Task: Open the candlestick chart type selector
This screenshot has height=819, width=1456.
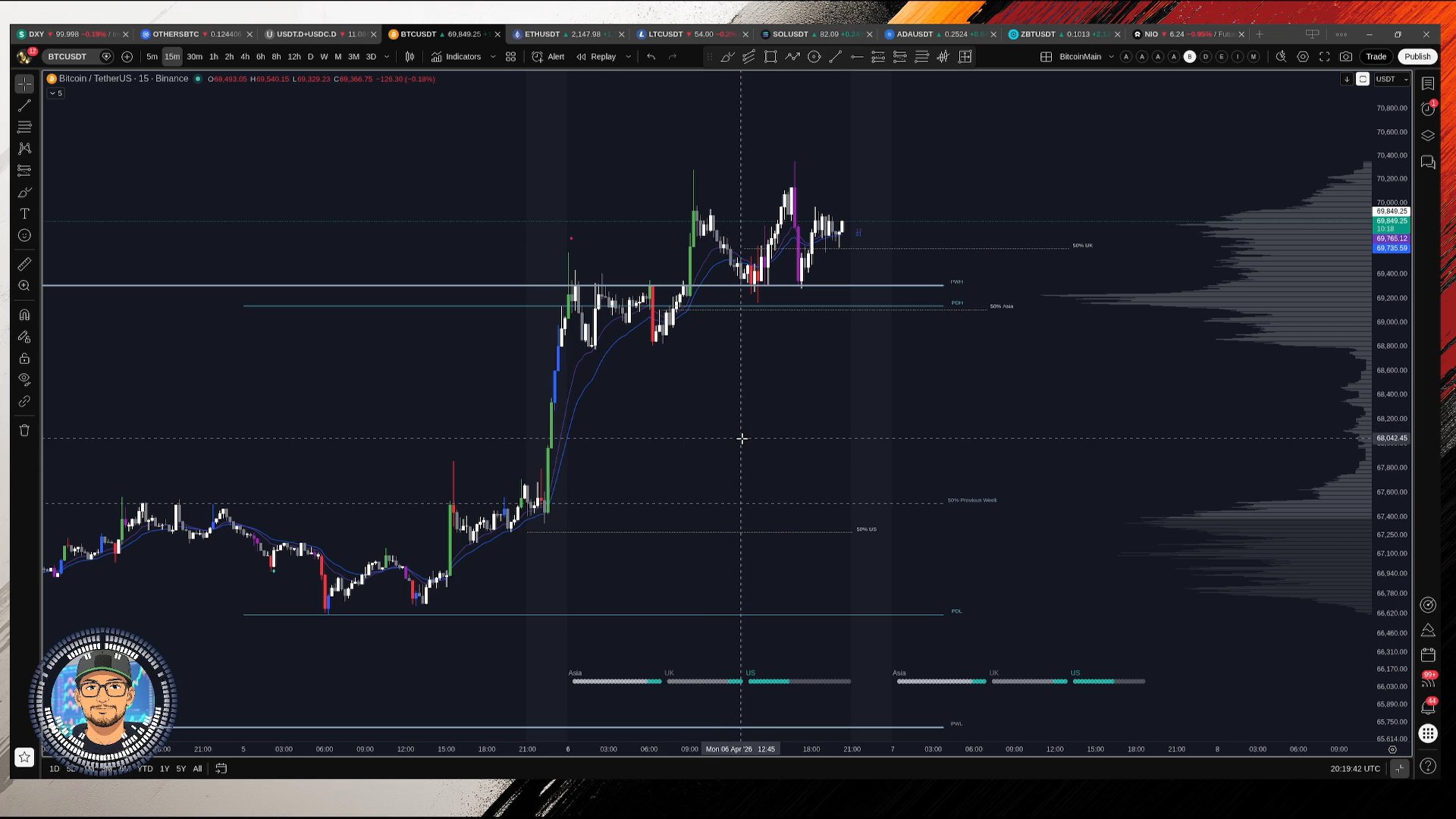Action: tap(409, 57)
